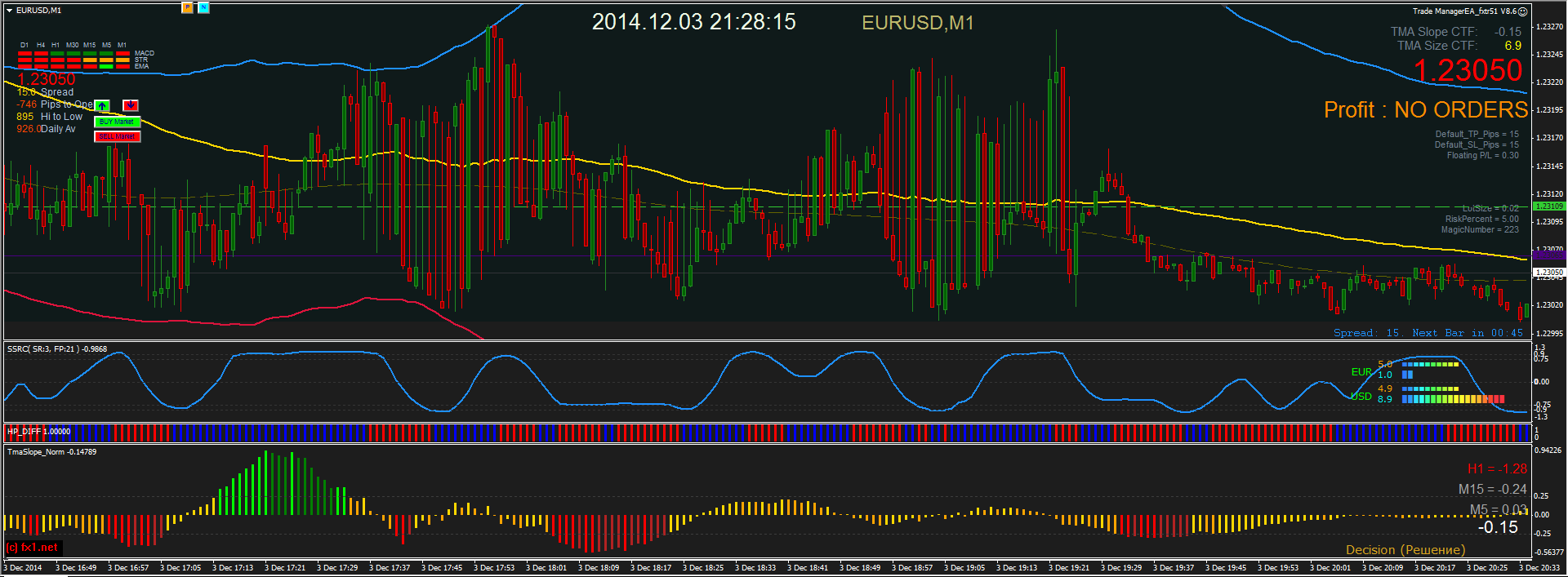The height and width of the screenshot is (577, 1568).
Task: Click the 'Profit : NO ORDERS' text
Action: point(1425,109)
